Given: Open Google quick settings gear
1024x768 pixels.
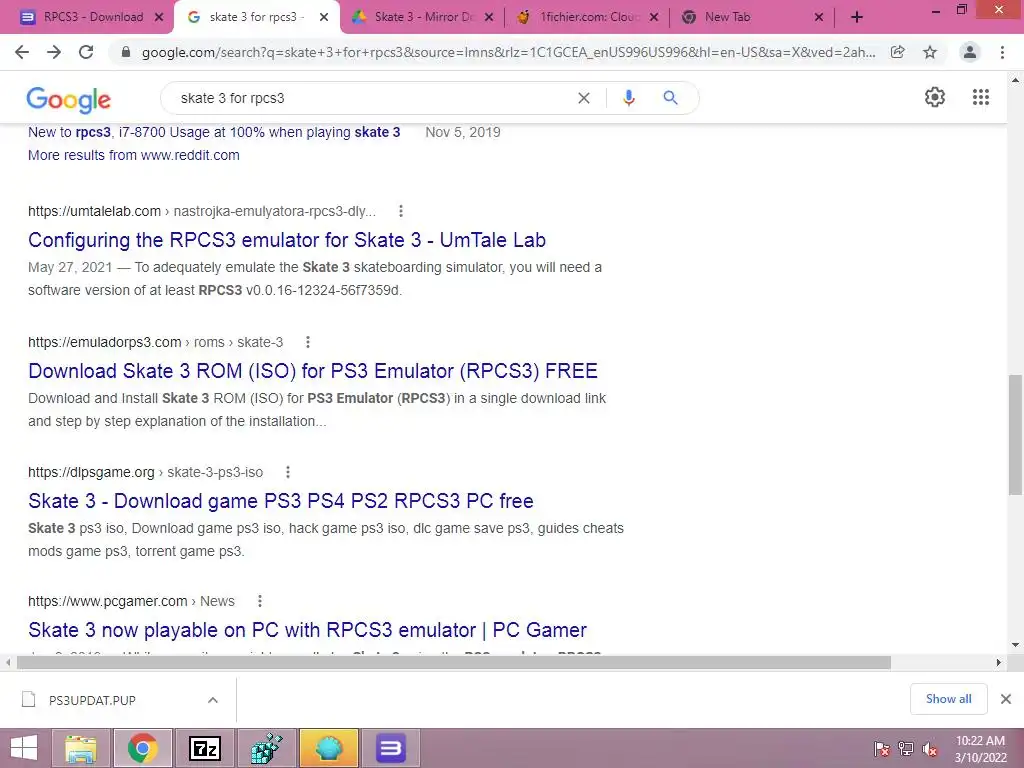Looking at the screenshot, I should [935, 97].
